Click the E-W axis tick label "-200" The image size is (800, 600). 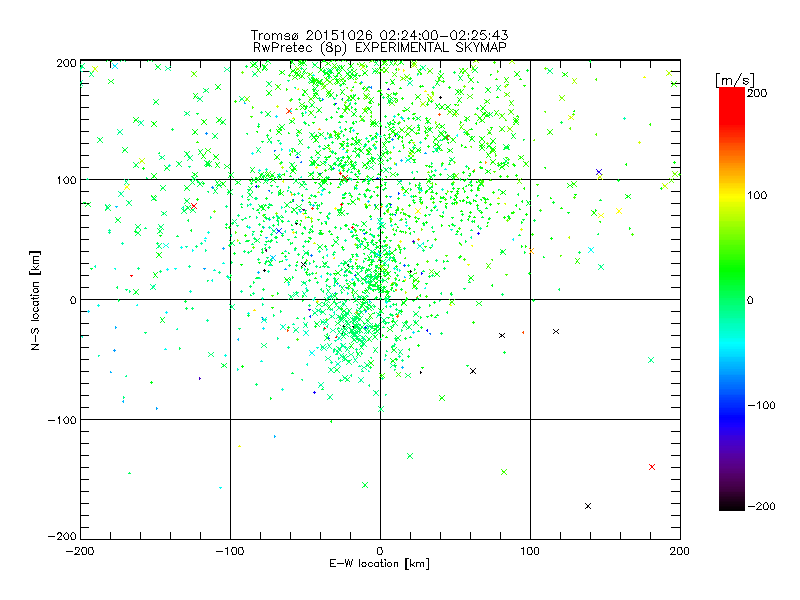[80, 551]
